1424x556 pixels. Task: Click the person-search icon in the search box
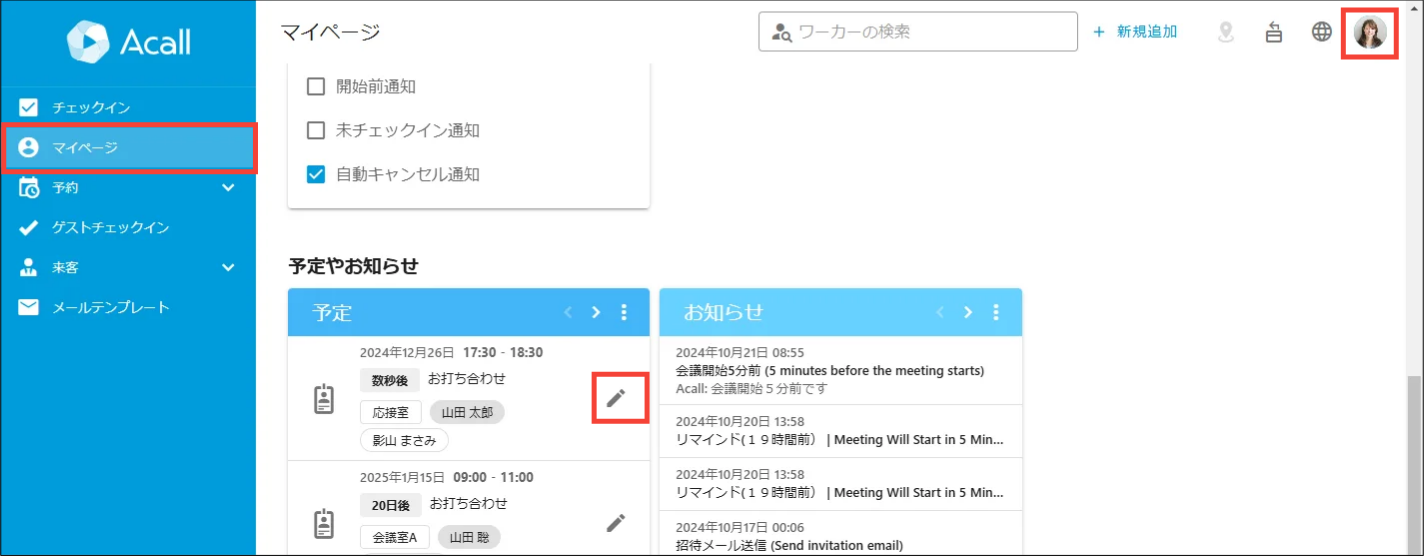click(x=782, y=32)
